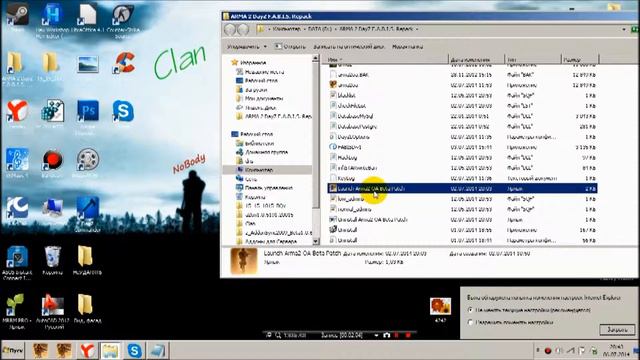
Task: Select Домашняя группа in the navigation pane
Action: [262, 152]
